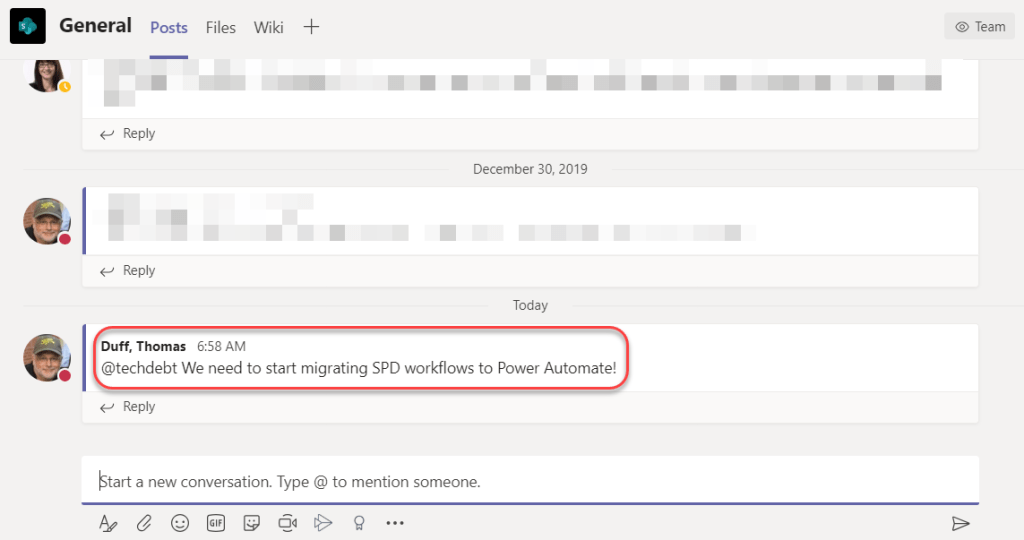Open the Files tab
Image resolution: width=1024 pixels, height=540 pixels.
221,27
